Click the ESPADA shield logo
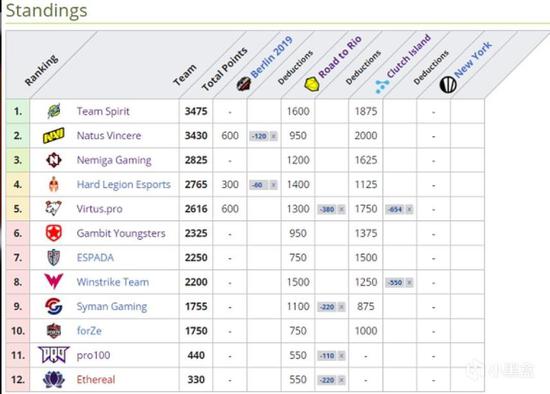 click(54, 258)
